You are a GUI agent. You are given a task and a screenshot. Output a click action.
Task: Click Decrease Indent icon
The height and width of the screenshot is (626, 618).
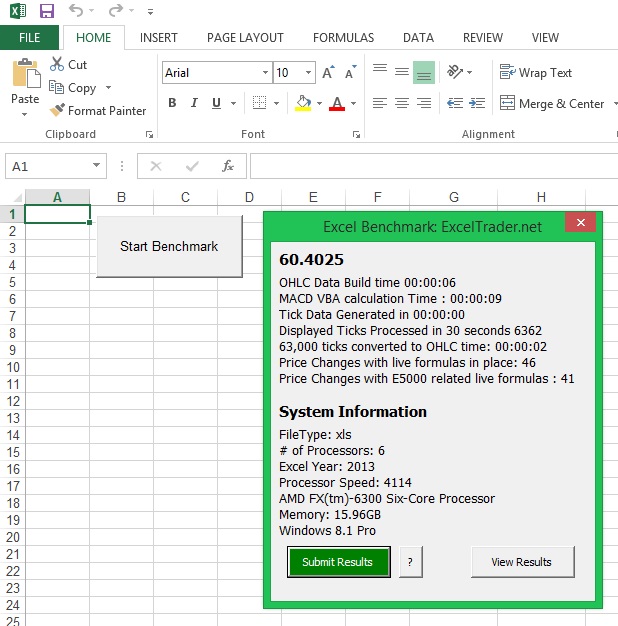pyautogui.click(x=455, y=103)
